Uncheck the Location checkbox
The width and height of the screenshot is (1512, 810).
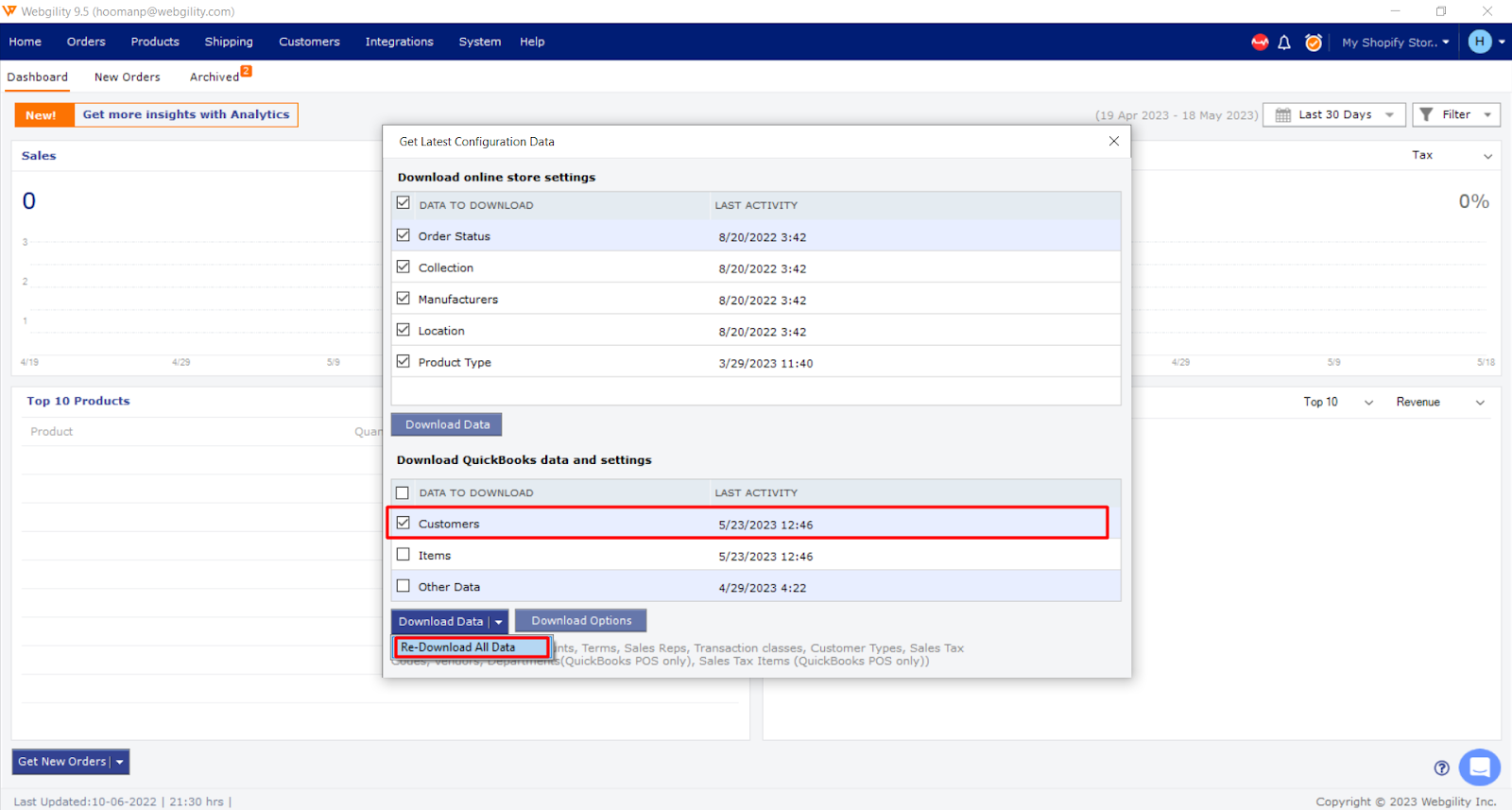click(x=404, y=330)
